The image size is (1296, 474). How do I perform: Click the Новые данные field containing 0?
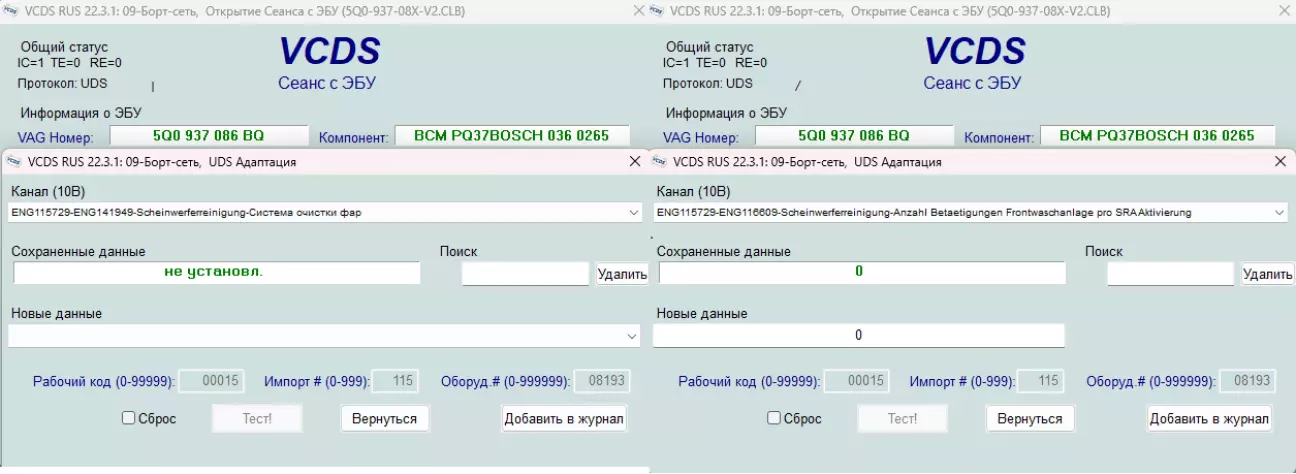point(859,336)
